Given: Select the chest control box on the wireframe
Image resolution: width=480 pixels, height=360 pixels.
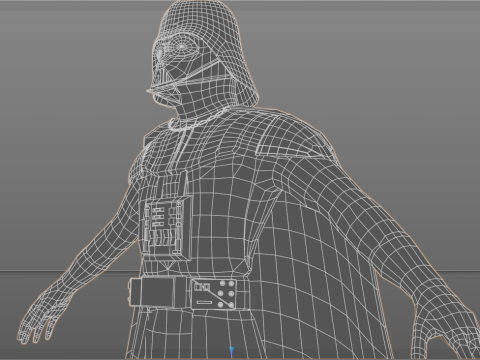Looking at the screenshot, I should (167, 228).
